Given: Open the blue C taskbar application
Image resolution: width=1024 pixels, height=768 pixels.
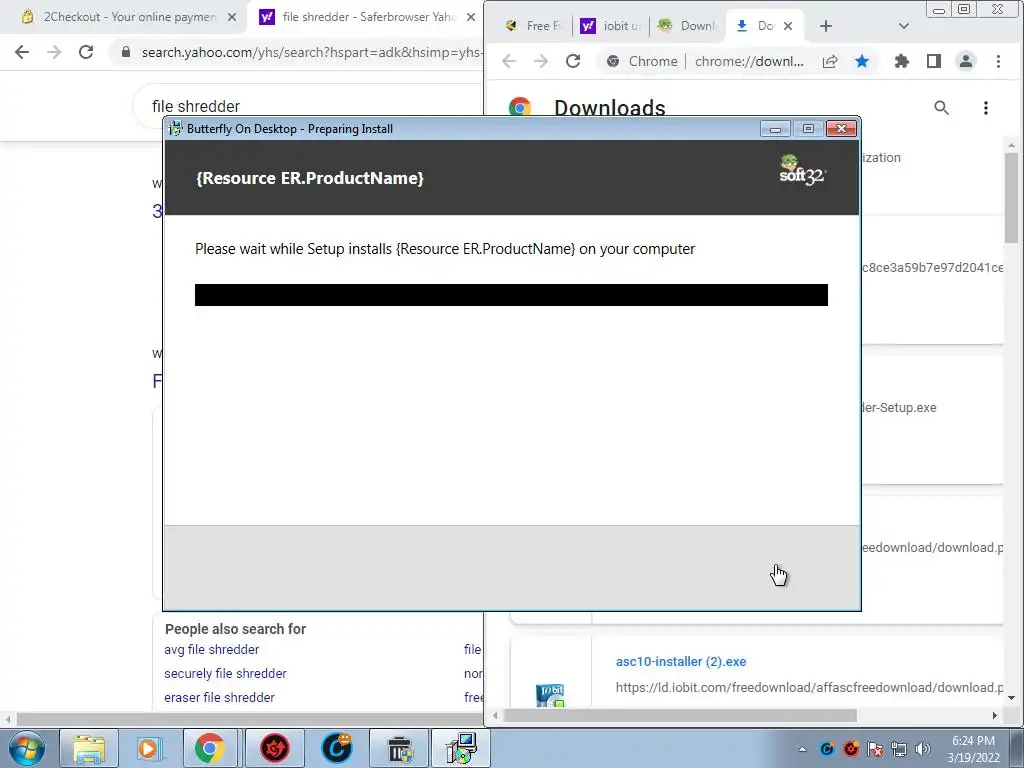Looking at the screenshot, I should 338,748.
